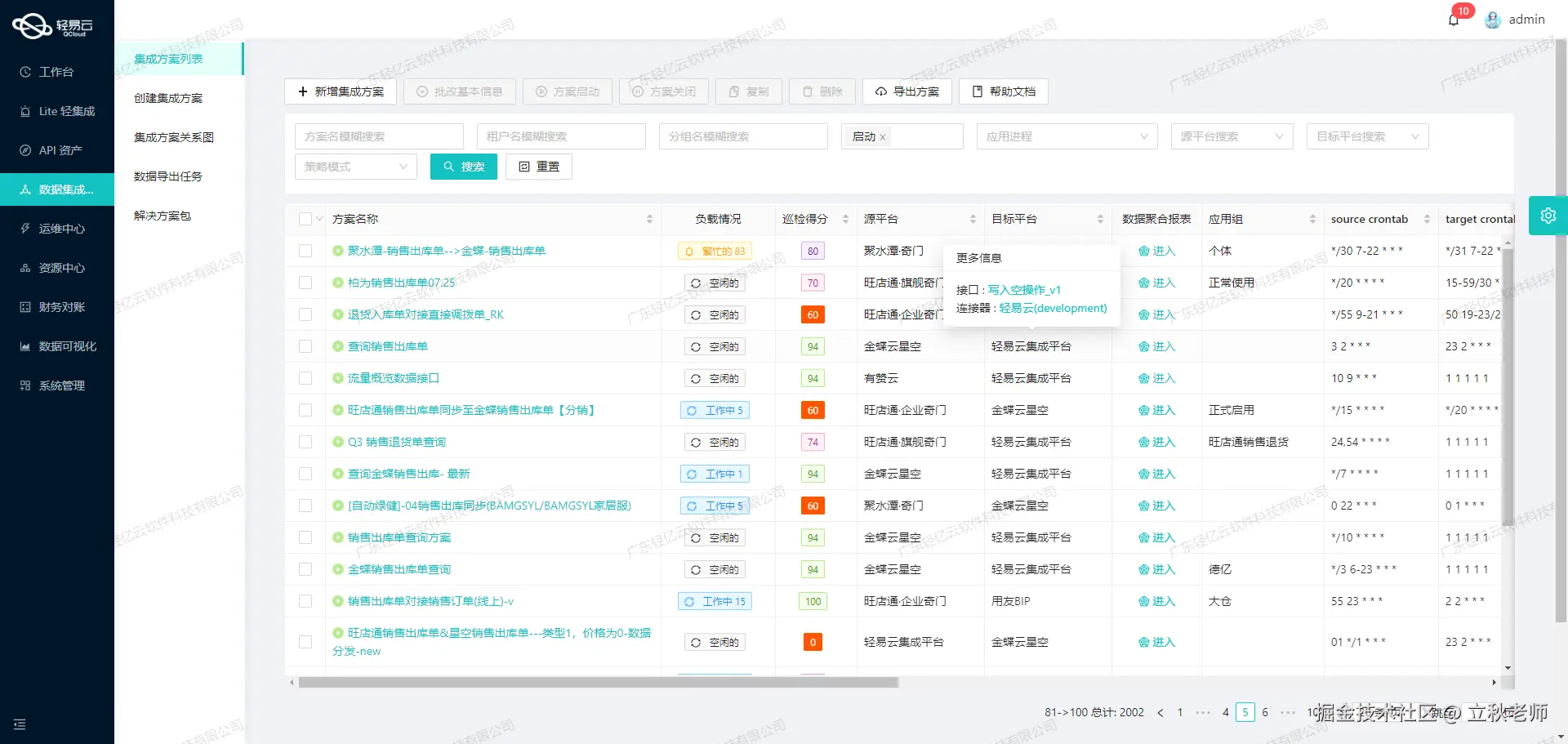Click the 巡检得分 100 score badge
This screenshot has width=1568, height=744.
point(812,601)
